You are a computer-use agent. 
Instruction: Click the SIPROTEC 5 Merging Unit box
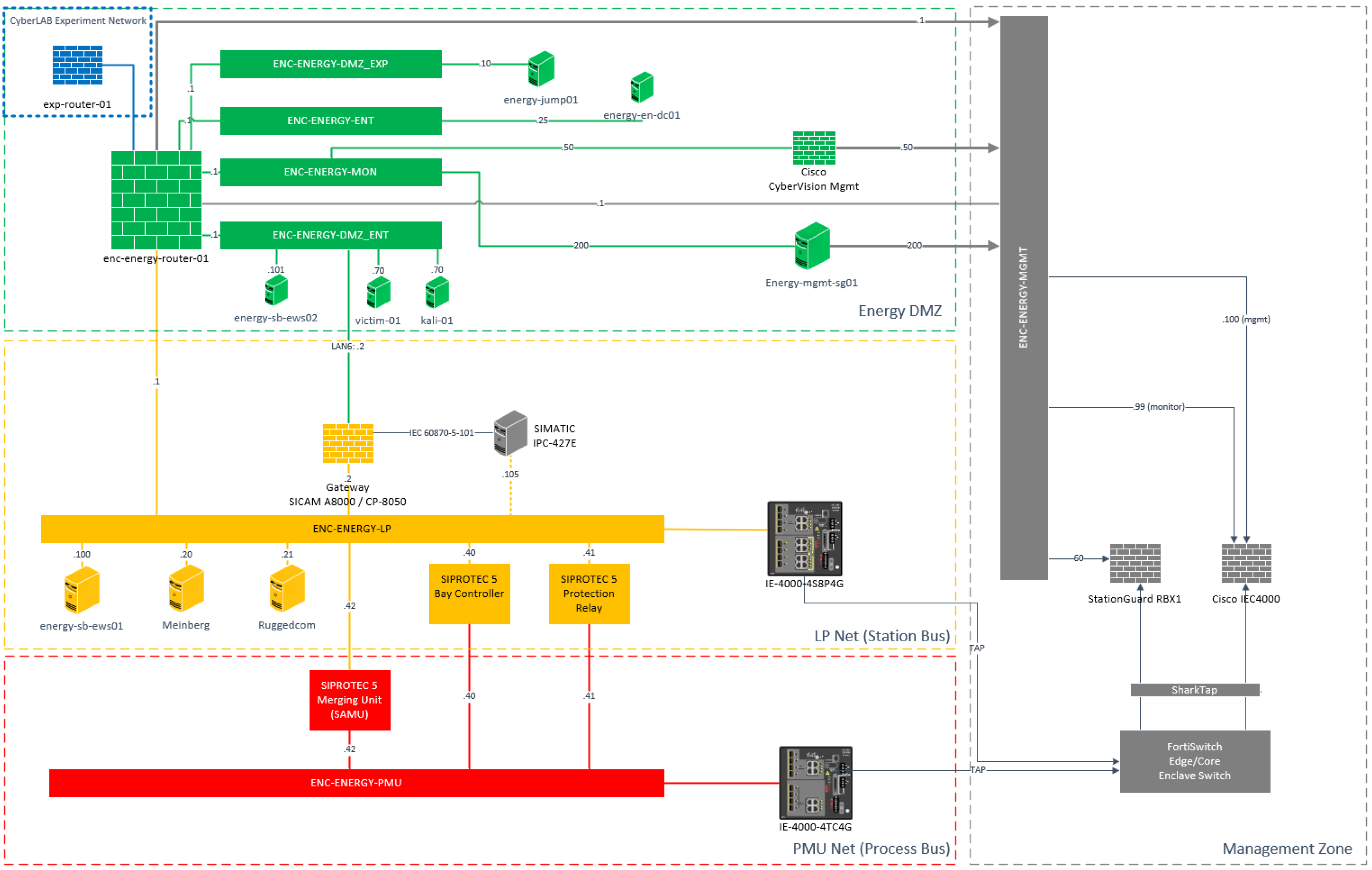[349, 700]
